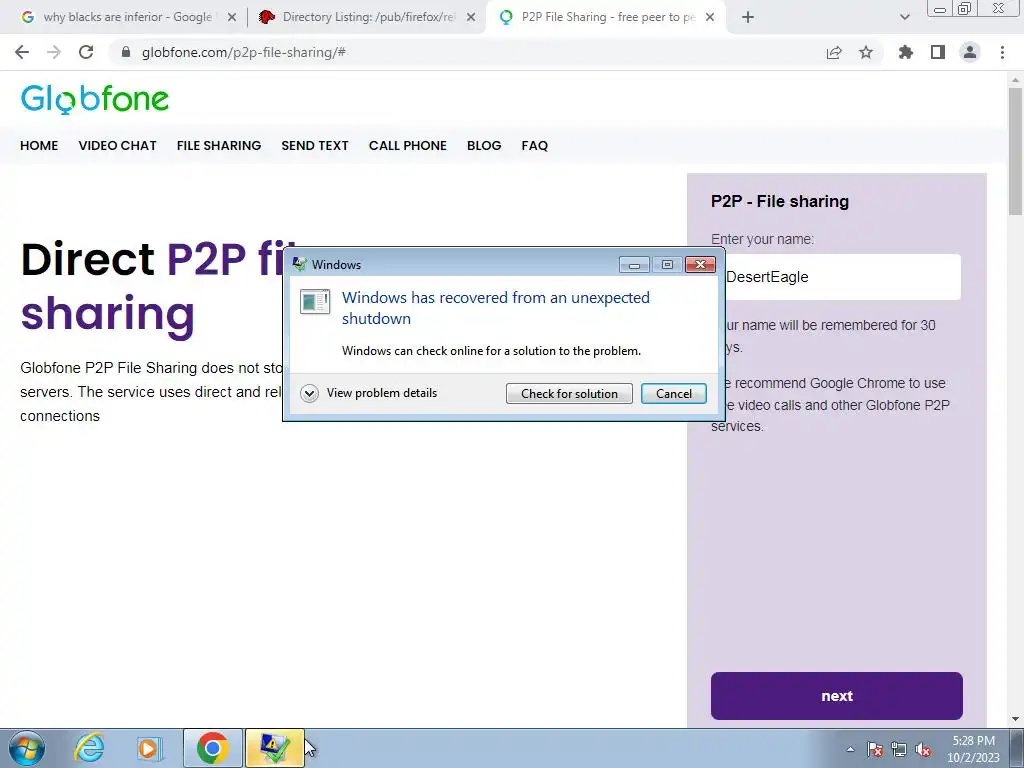Open the tab search chevron
The width and height of the screenshot is (1024, 768).
pyautogui.click(x=904, y=17)
